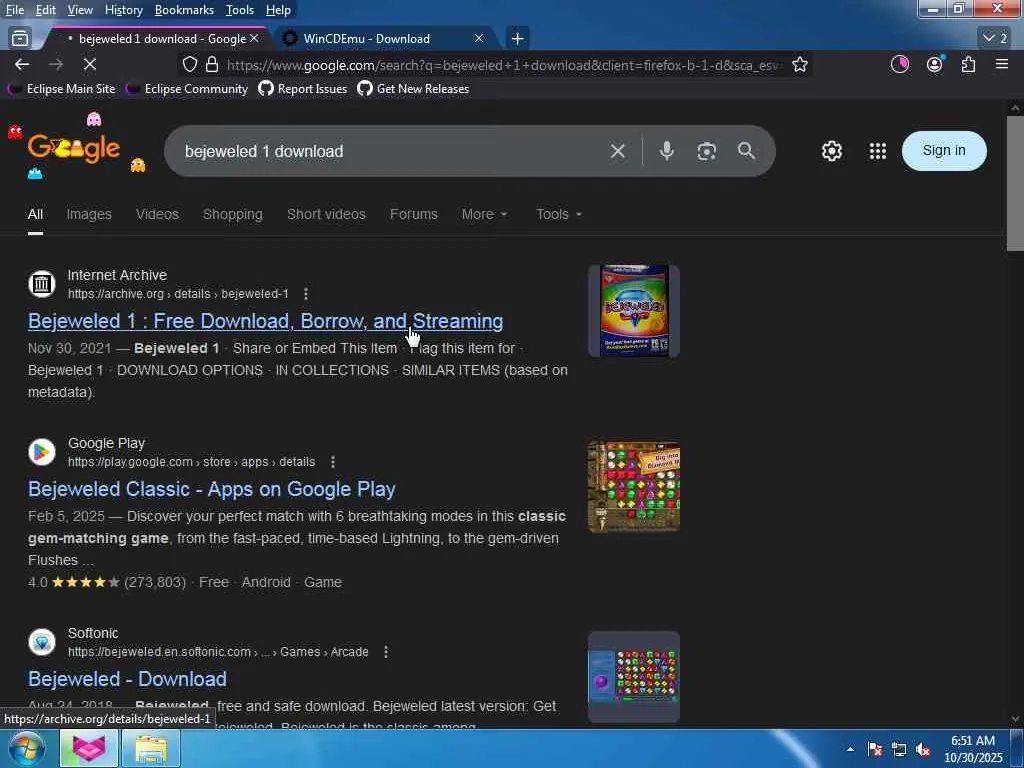
Task: Open the Firefox hamburger application menu
Action: (1002, 64)
